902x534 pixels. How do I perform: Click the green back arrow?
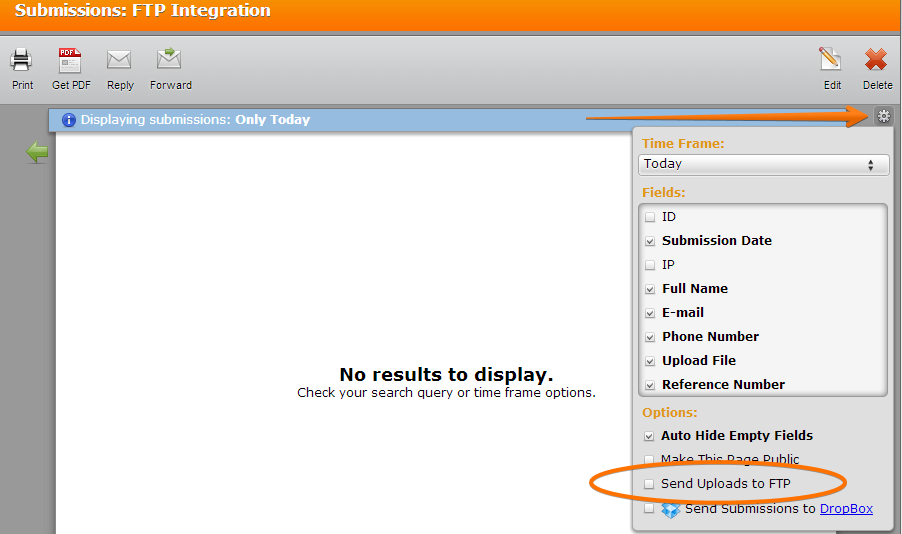coord(37,153)
